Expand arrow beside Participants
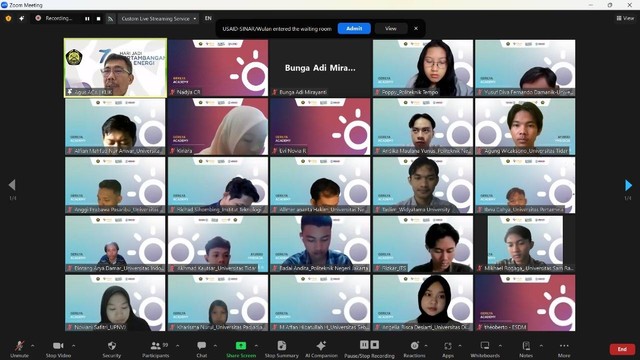Viewport: 640px width, 360px height. tap(178, 346)
